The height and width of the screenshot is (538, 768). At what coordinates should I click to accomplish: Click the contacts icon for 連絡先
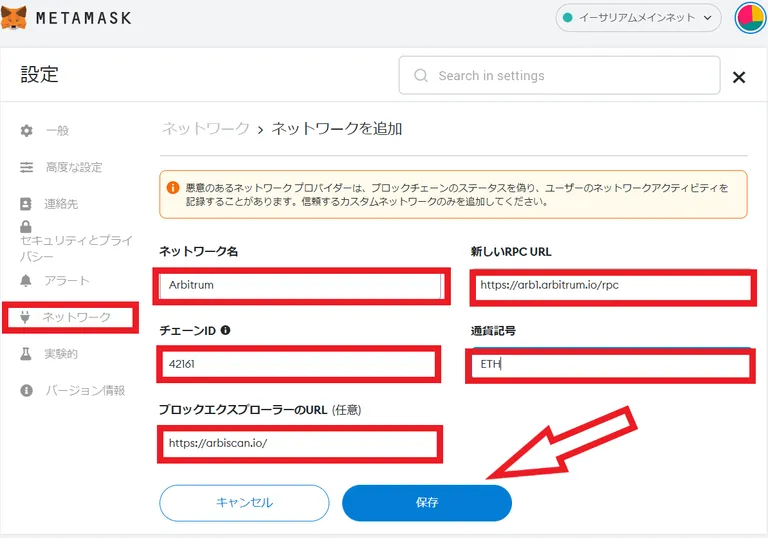(x=25, y=204)
